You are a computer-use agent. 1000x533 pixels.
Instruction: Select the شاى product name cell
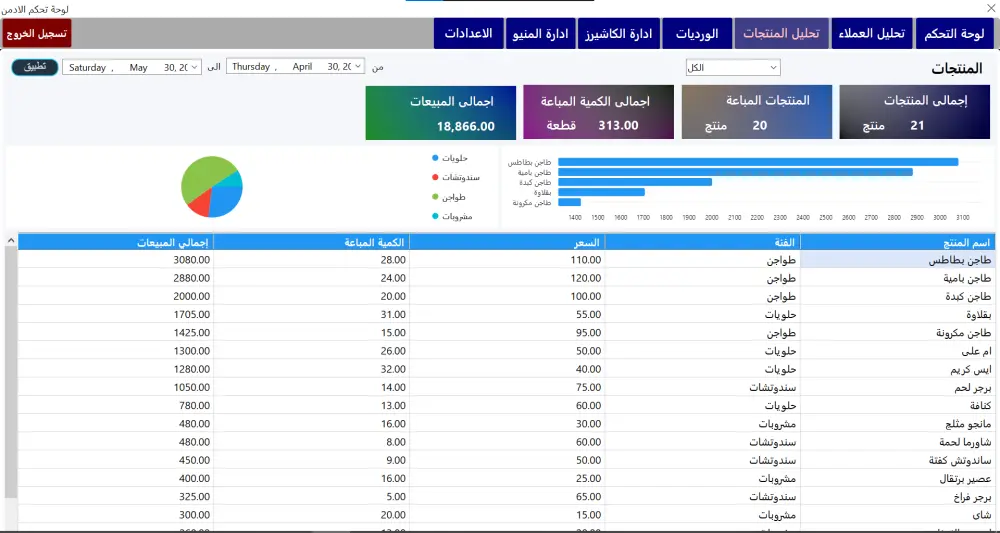pyautogui.click(x=897, y=515)
